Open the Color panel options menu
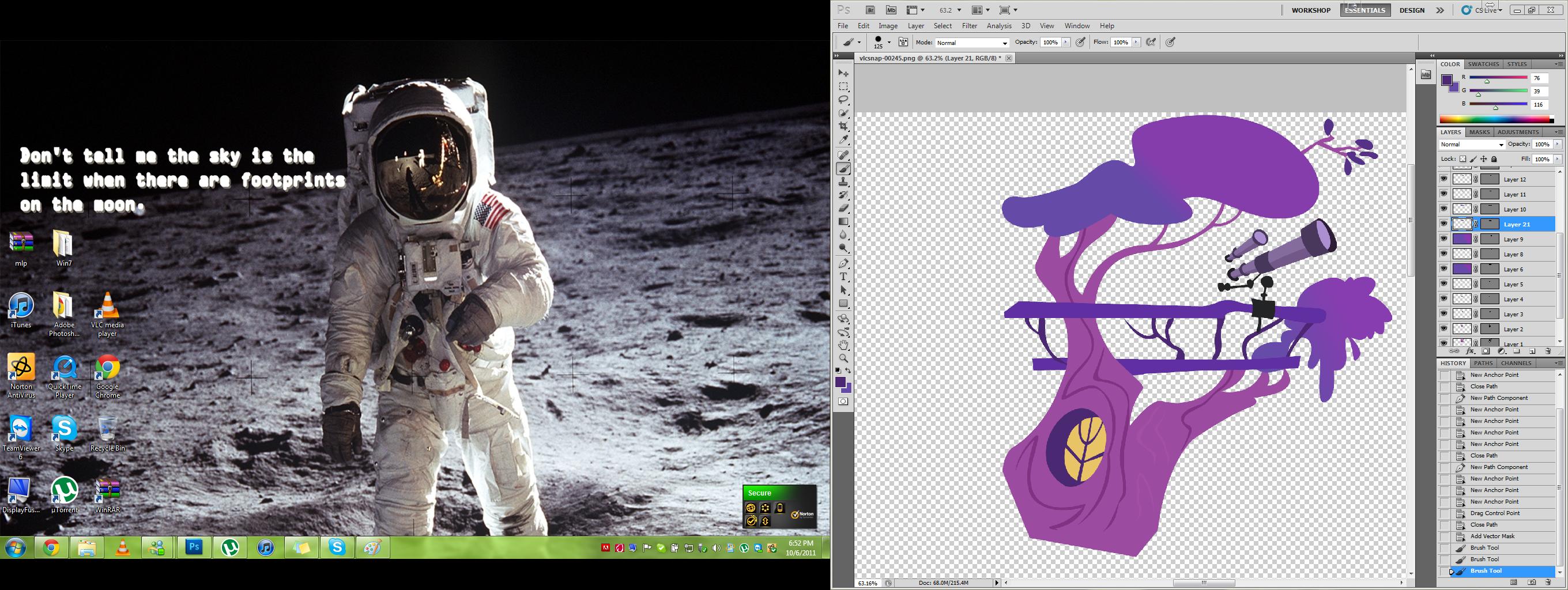 click(1559, 65)
